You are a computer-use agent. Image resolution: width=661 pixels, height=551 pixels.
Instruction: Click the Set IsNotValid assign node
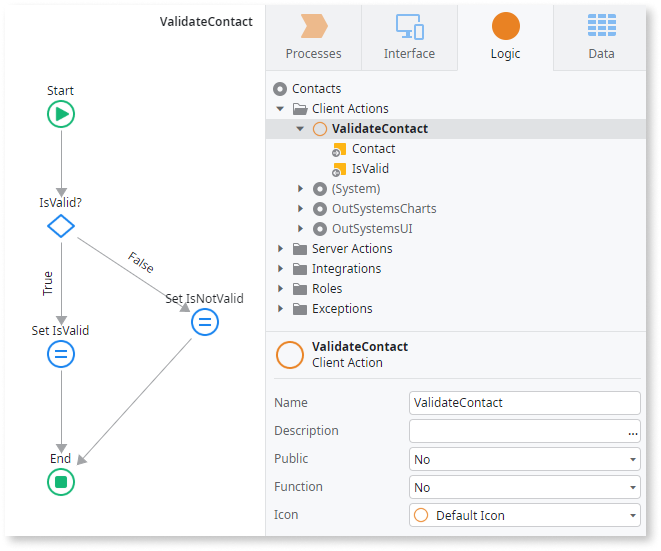click(x=205, y=322)
